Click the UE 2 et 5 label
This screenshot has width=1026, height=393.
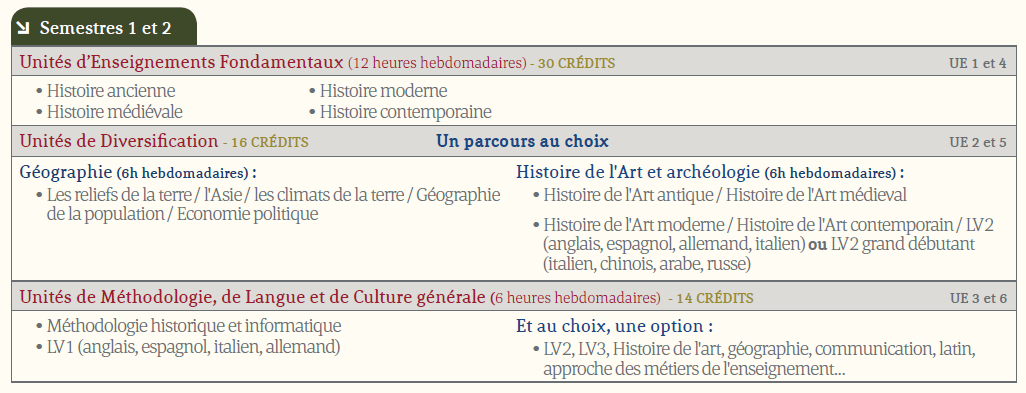978,142
